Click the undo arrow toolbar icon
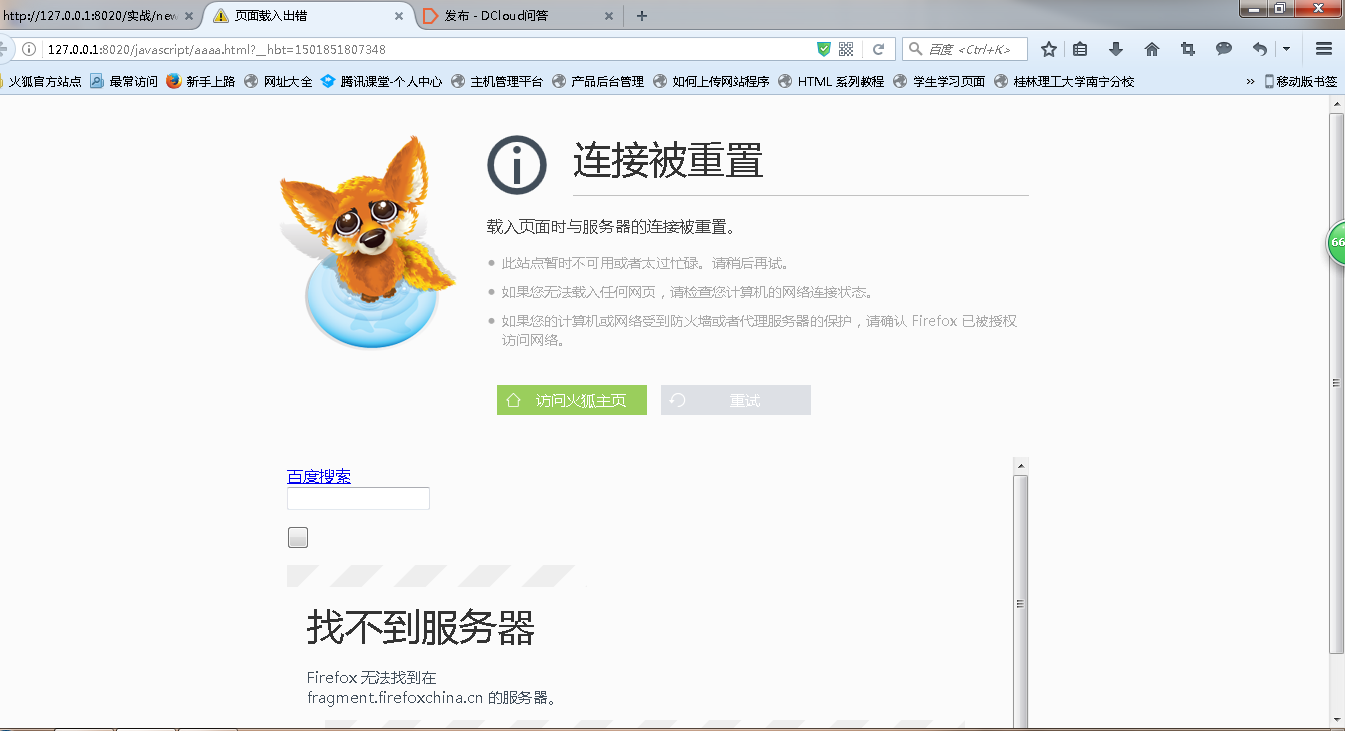The height and width of the screenshot is (731, 1345). tap(1260, 49)
